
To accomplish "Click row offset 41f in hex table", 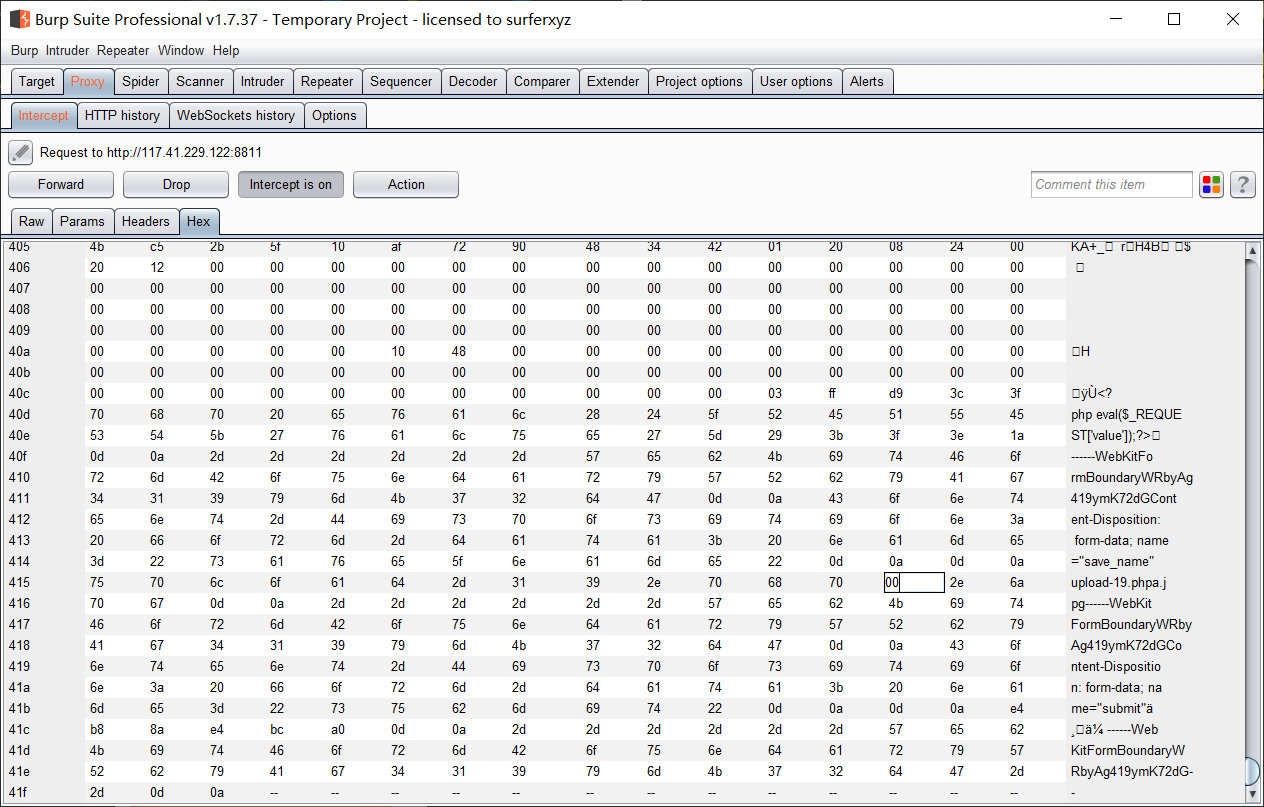I will pyautogui.click(x=18, y=792).
